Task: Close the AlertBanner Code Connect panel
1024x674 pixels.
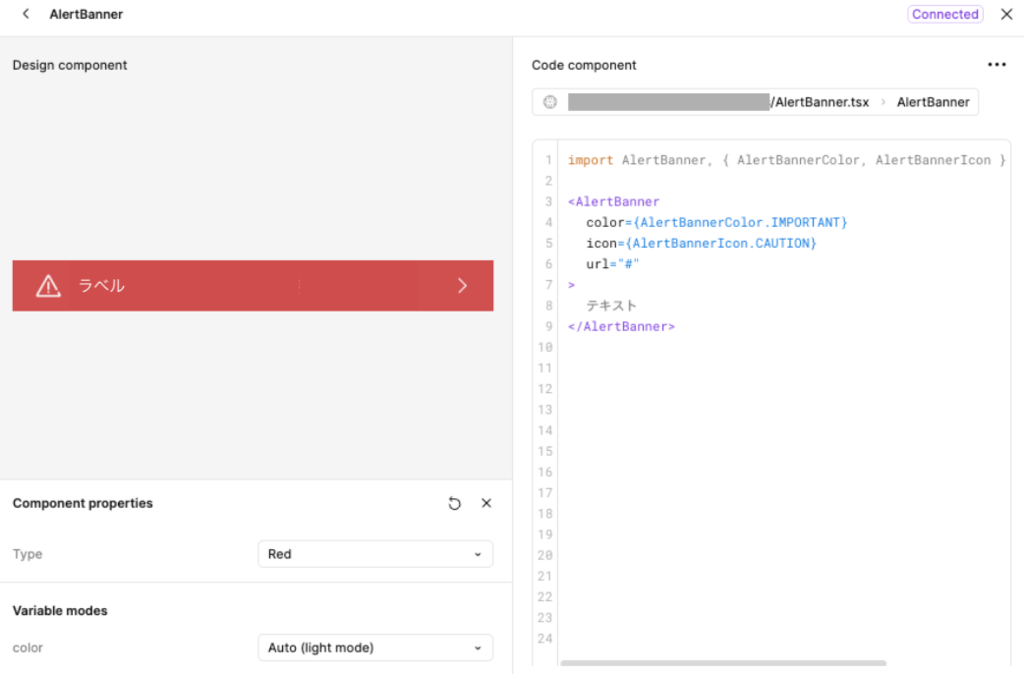Action: click(x=1006, y=14)
